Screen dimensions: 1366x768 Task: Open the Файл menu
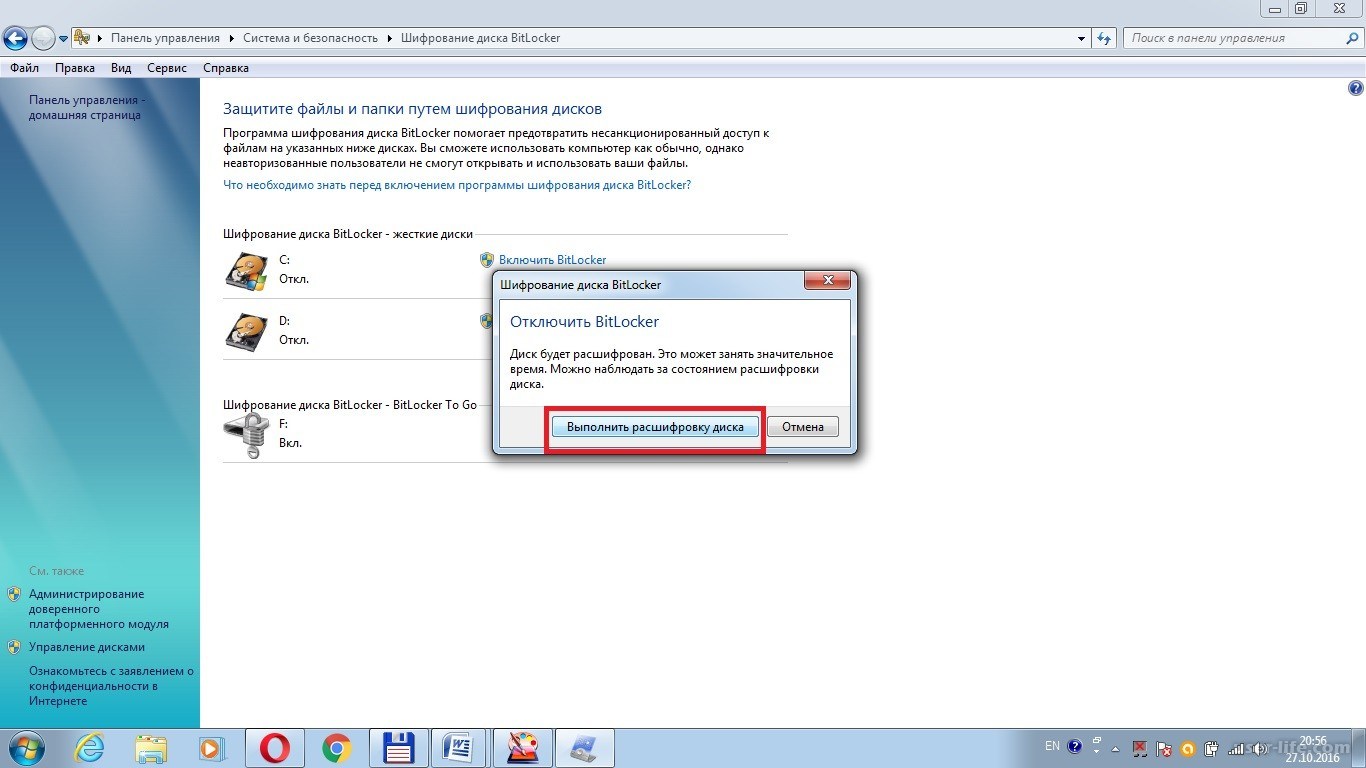click(24, 68)
